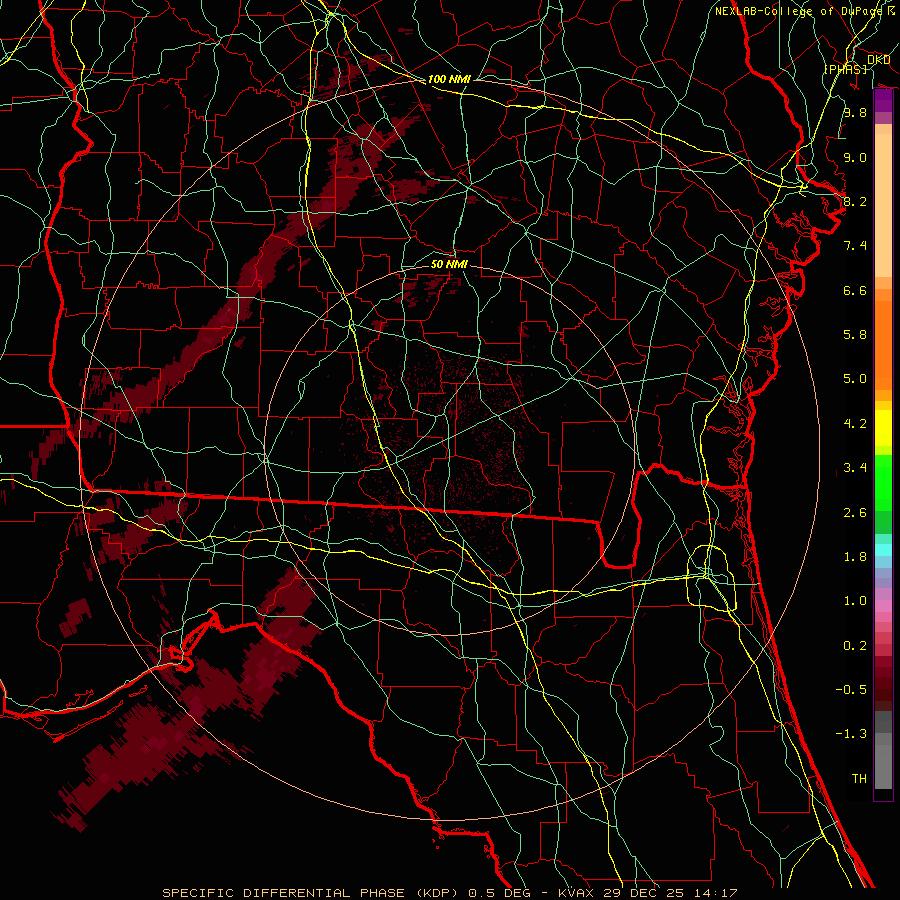The height and width of the screenshot is (900, 900).
Task: Click the 0.2 legend value
Action: [x=855, y=646]
